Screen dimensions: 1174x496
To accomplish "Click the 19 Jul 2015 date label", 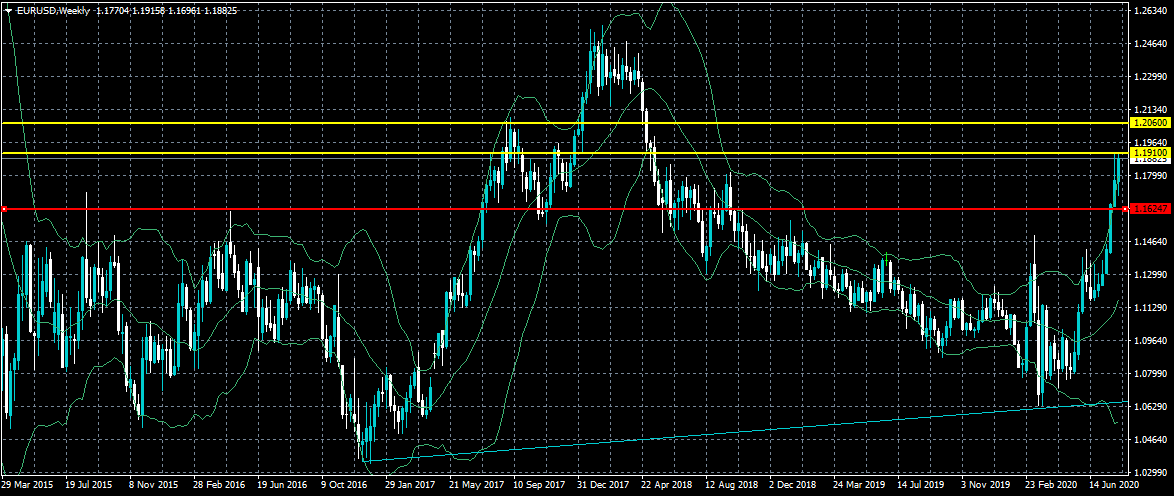I will pos(90,486).
